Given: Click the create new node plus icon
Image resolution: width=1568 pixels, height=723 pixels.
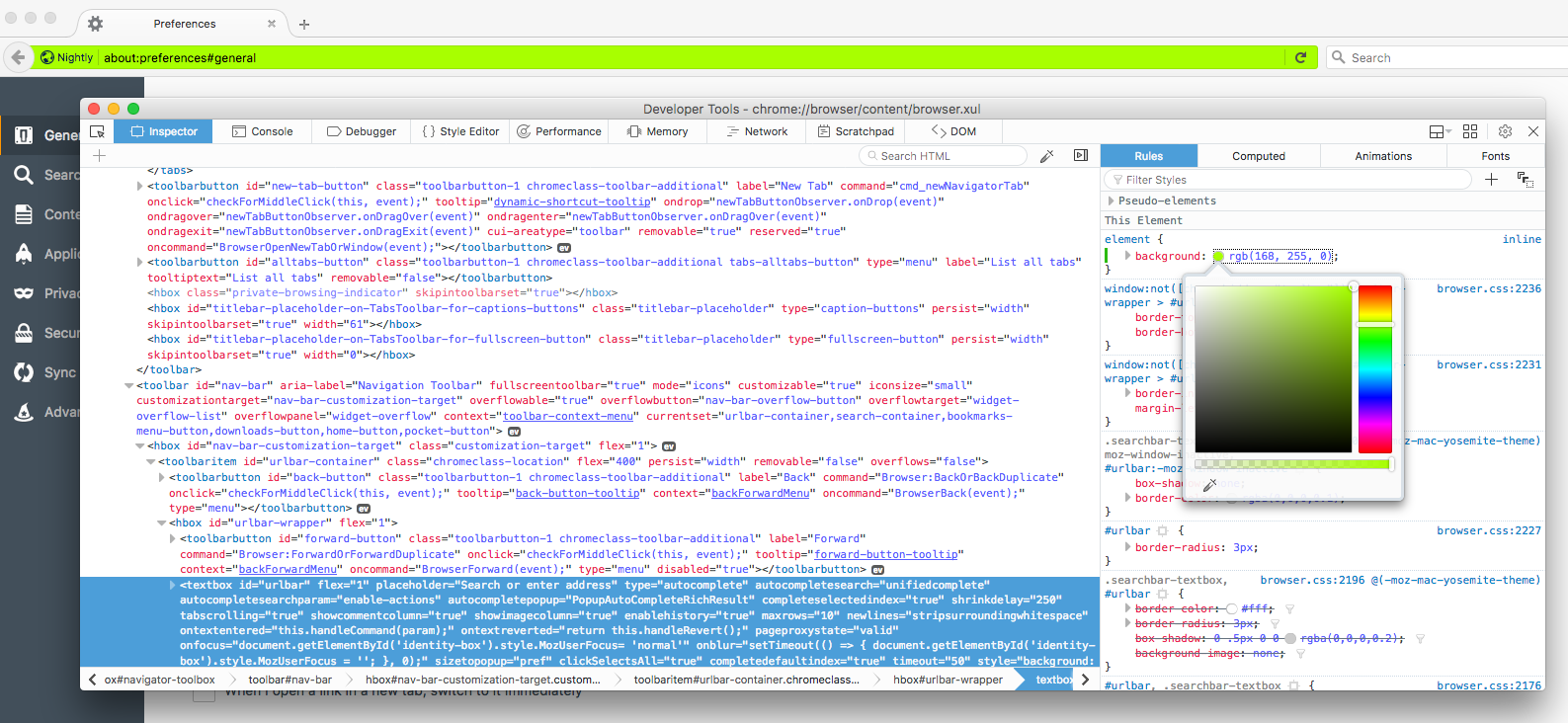Looking at the screenshot, I should tap(99, 156).
